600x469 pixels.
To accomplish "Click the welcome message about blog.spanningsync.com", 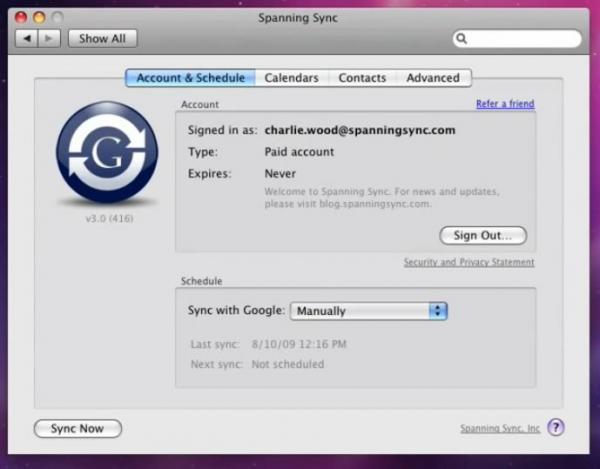I will [x=382, y=197].
